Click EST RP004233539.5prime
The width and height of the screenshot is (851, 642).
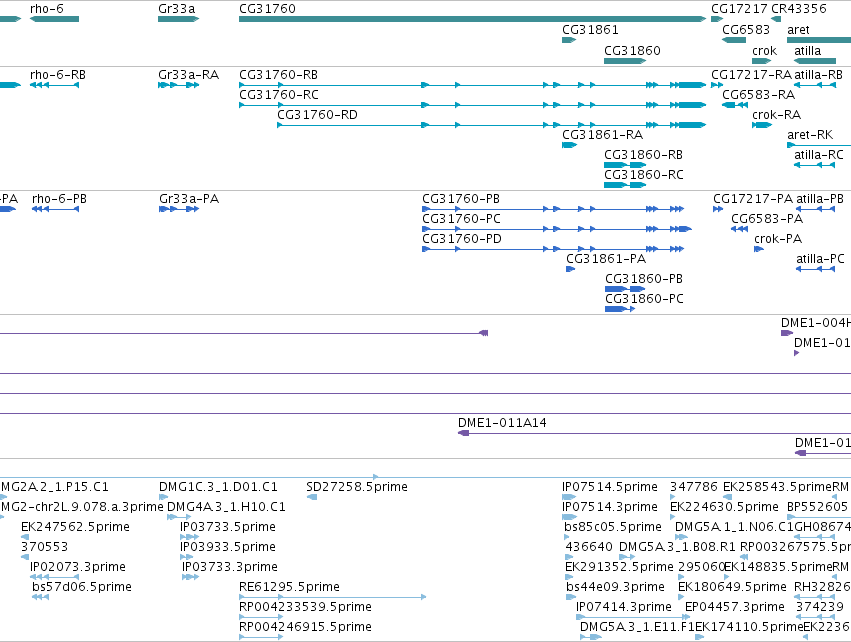[x=305, y=608]
